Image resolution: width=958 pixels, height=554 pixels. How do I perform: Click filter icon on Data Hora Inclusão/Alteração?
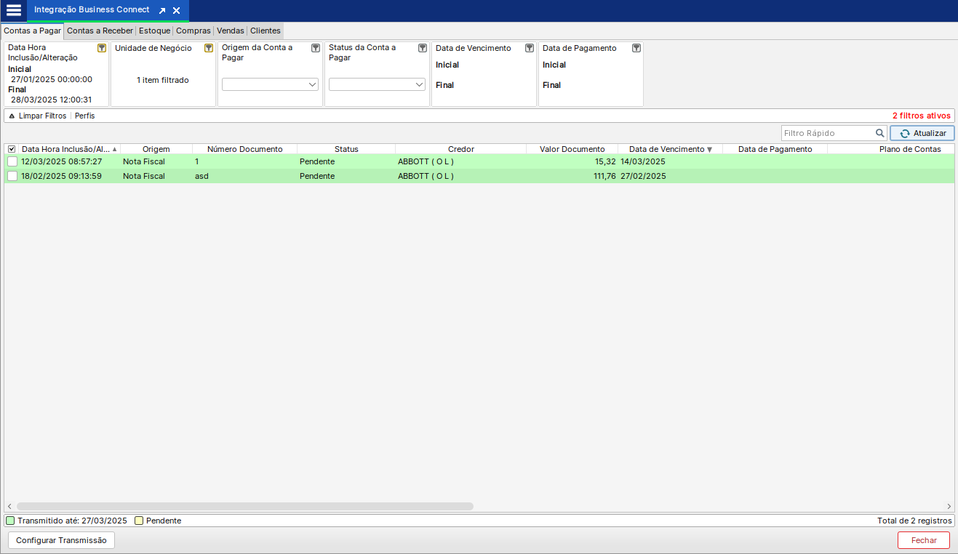coord(102,48)
